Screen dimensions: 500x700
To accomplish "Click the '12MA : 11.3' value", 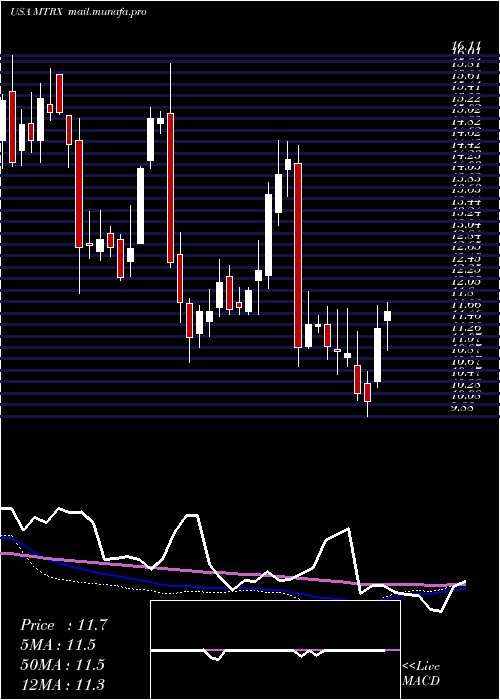I will tap(62, 684).
